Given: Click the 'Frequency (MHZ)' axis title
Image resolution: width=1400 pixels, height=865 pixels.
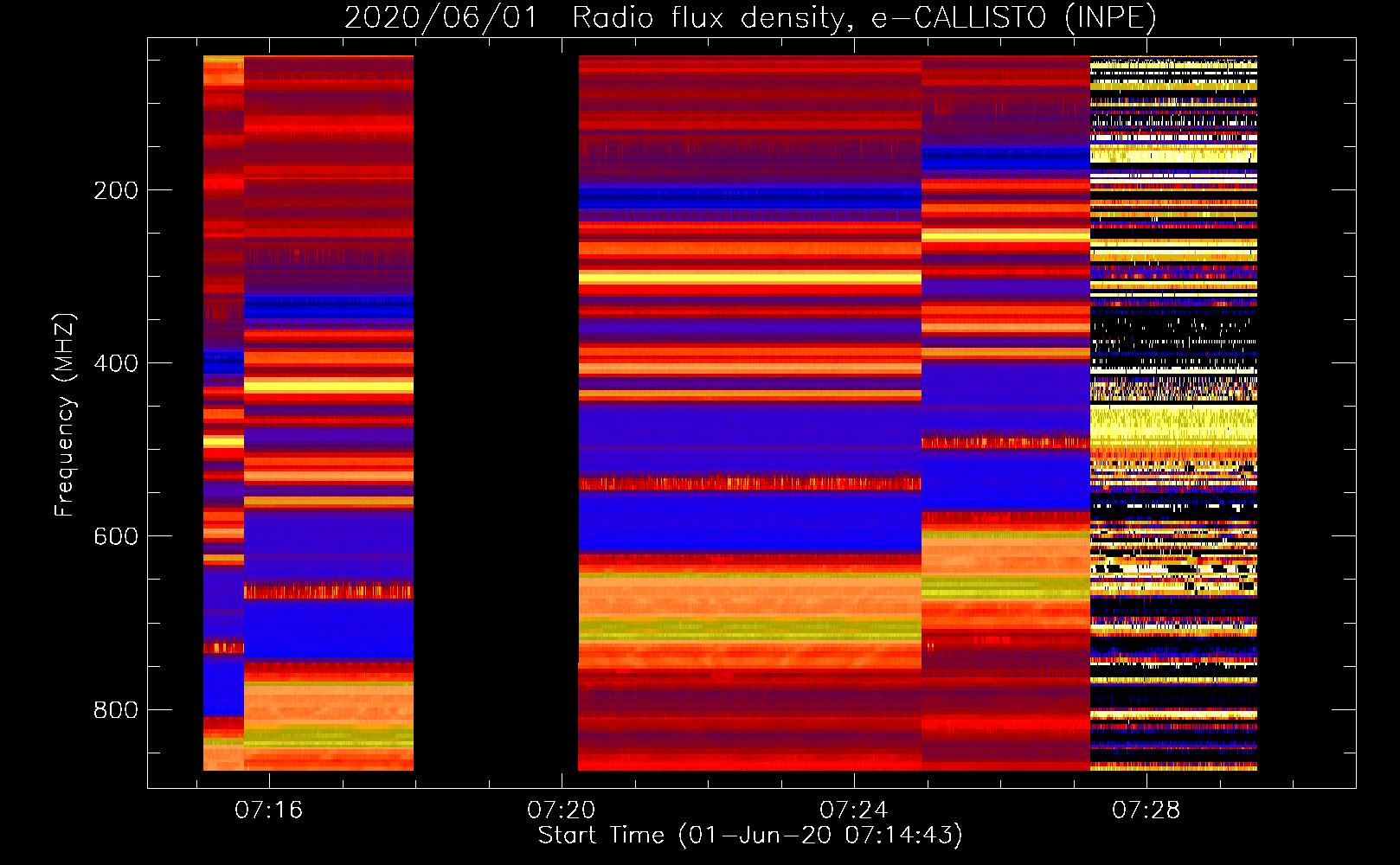Looking at the screenshot, I should point(64,415).
